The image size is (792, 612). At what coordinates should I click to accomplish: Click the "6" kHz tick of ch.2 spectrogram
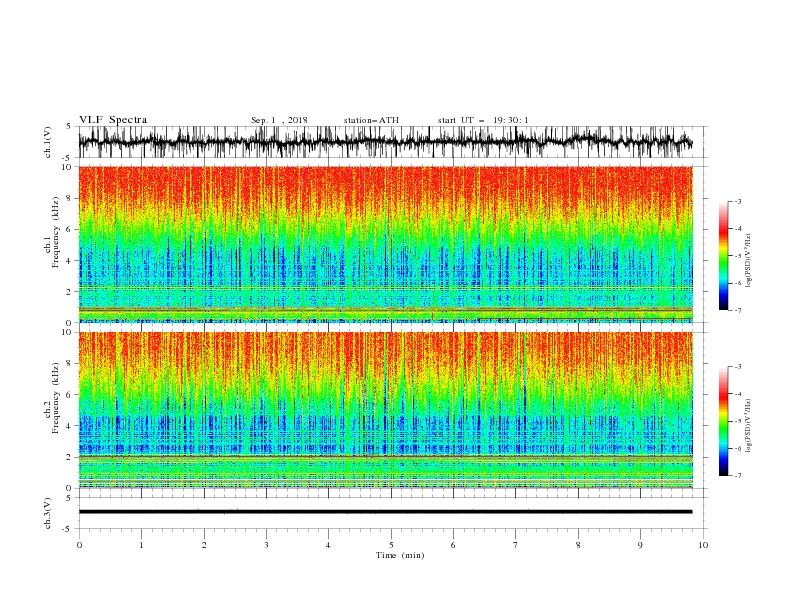[x=69, y=395]
